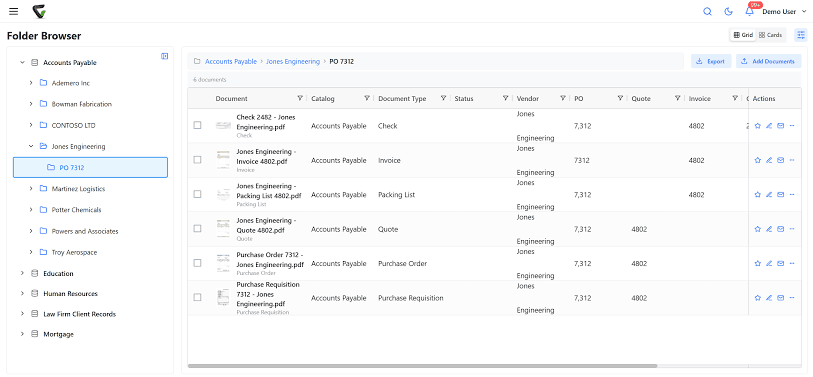This screenshot has width=813, height=377.
Task: Filter the Document Type column
Action: (x=443, y=98)
